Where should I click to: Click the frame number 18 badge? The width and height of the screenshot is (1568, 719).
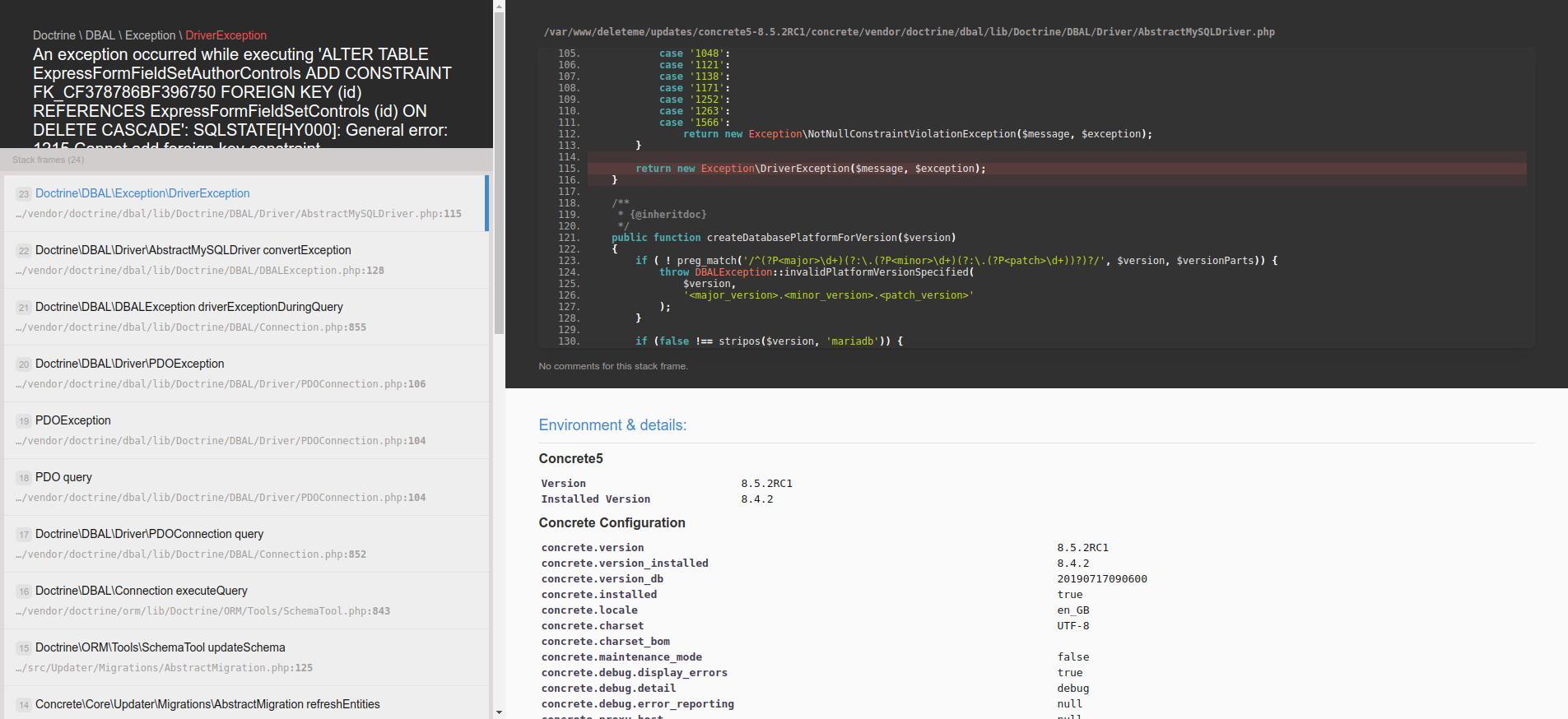24,478
